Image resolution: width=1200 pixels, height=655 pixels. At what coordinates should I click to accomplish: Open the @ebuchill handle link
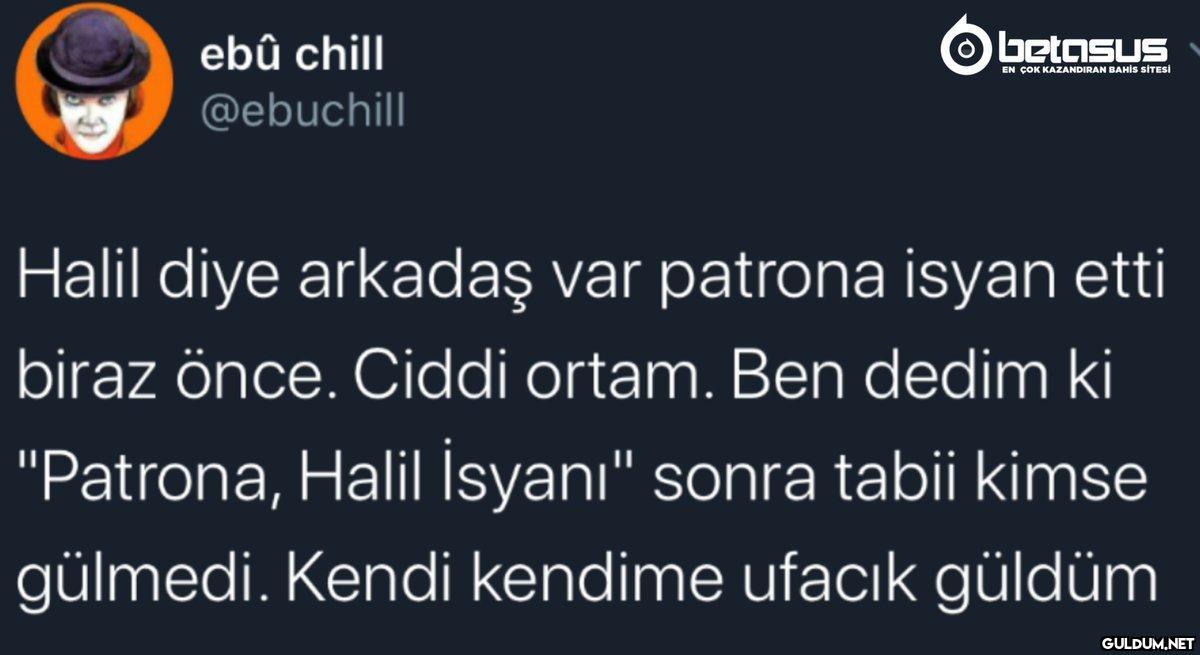302,113
